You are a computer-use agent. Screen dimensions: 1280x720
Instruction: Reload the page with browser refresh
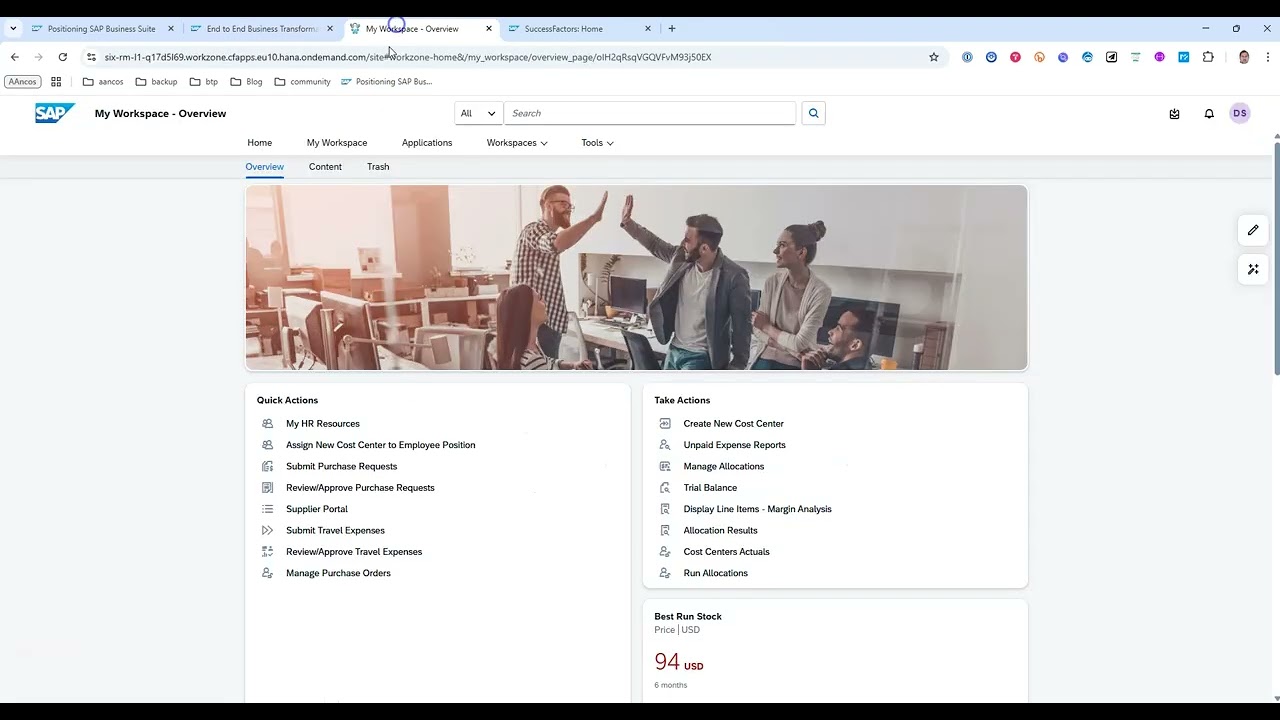click(x=63, y=57)
